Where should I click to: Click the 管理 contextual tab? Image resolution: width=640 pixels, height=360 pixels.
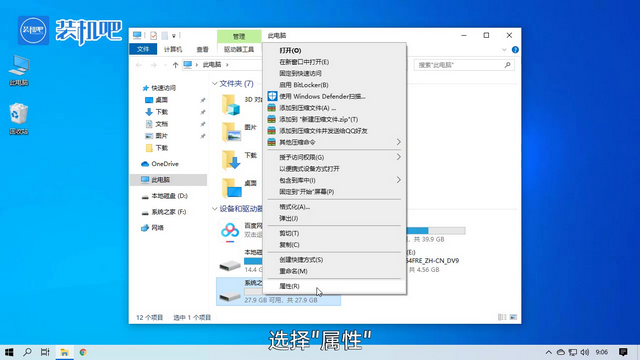pos(239,36)
